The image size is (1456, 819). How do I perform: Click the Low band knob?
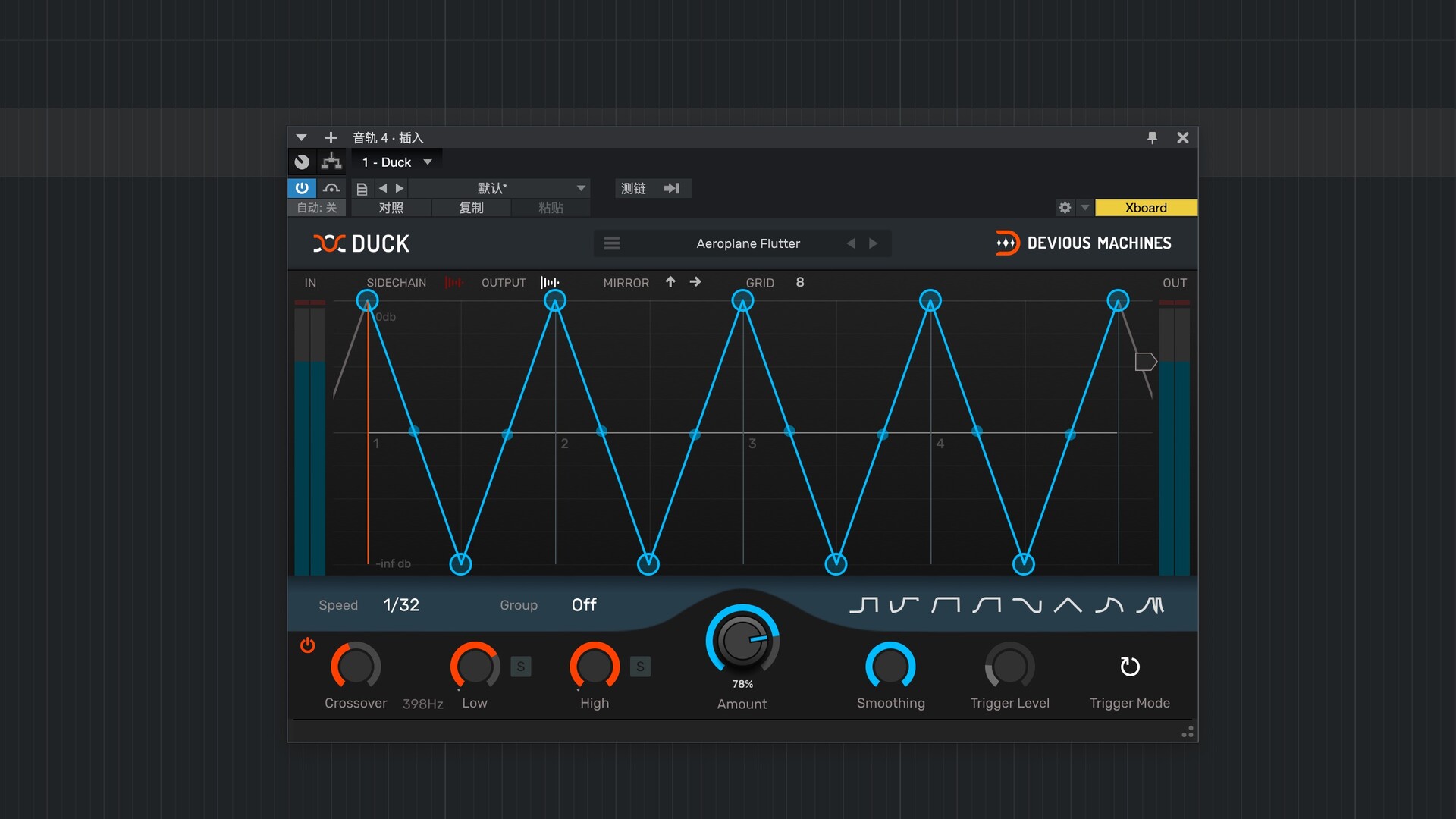pos(475,667)
